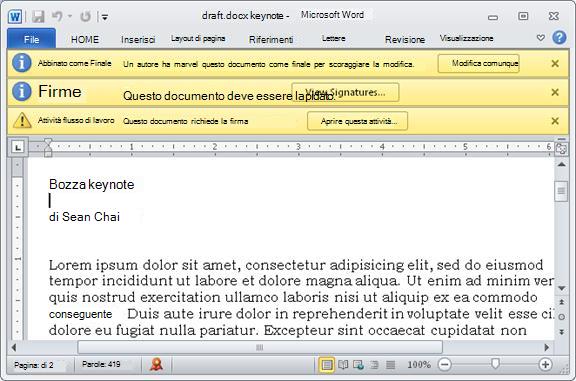The width and height of the screenshot is (576, 381).
Task: Click the indent marker on the ruler
Action: click(48, 147)
